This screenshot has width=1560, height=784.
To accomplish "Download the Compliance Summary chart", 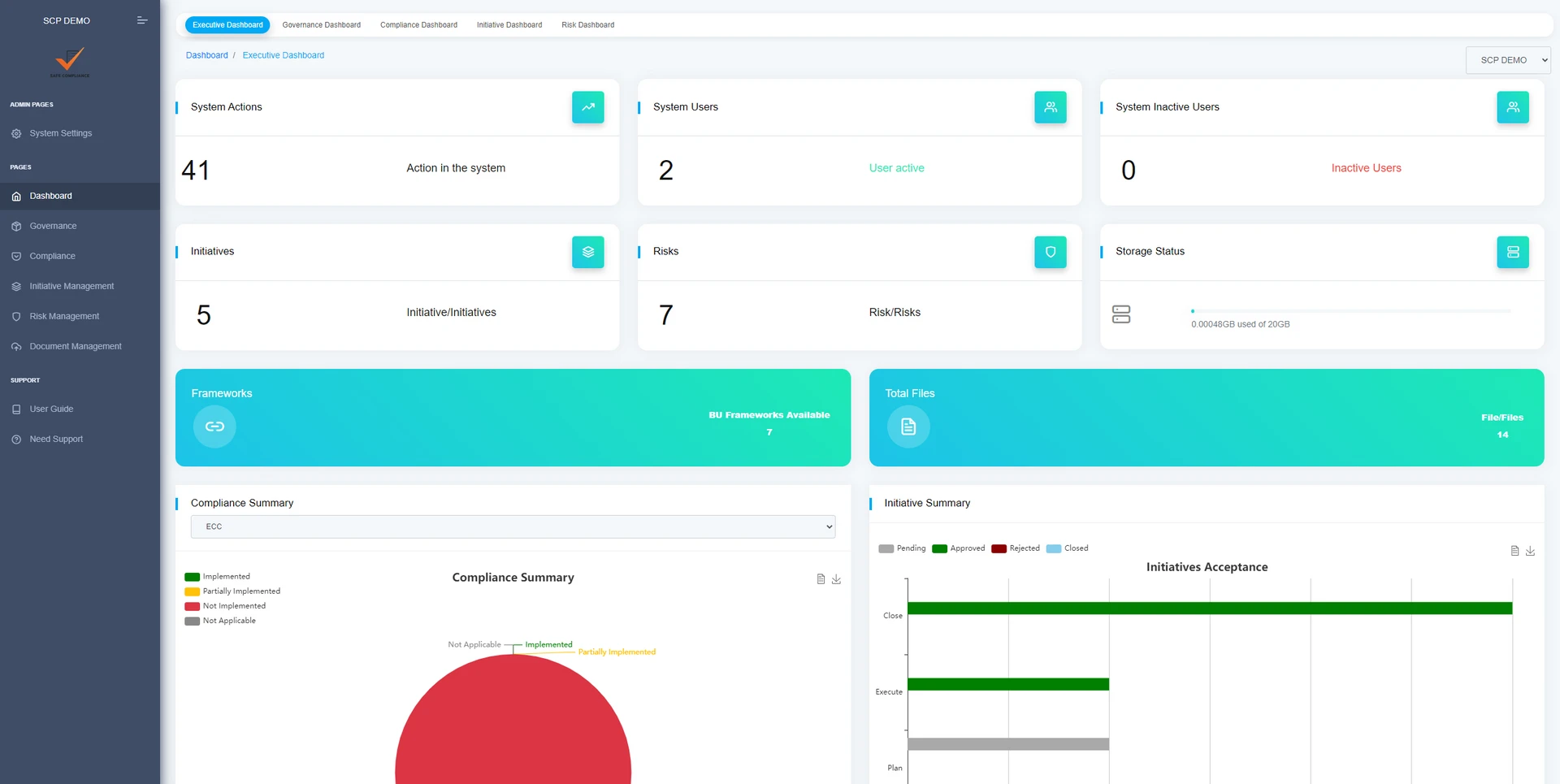I will [836, 579].
